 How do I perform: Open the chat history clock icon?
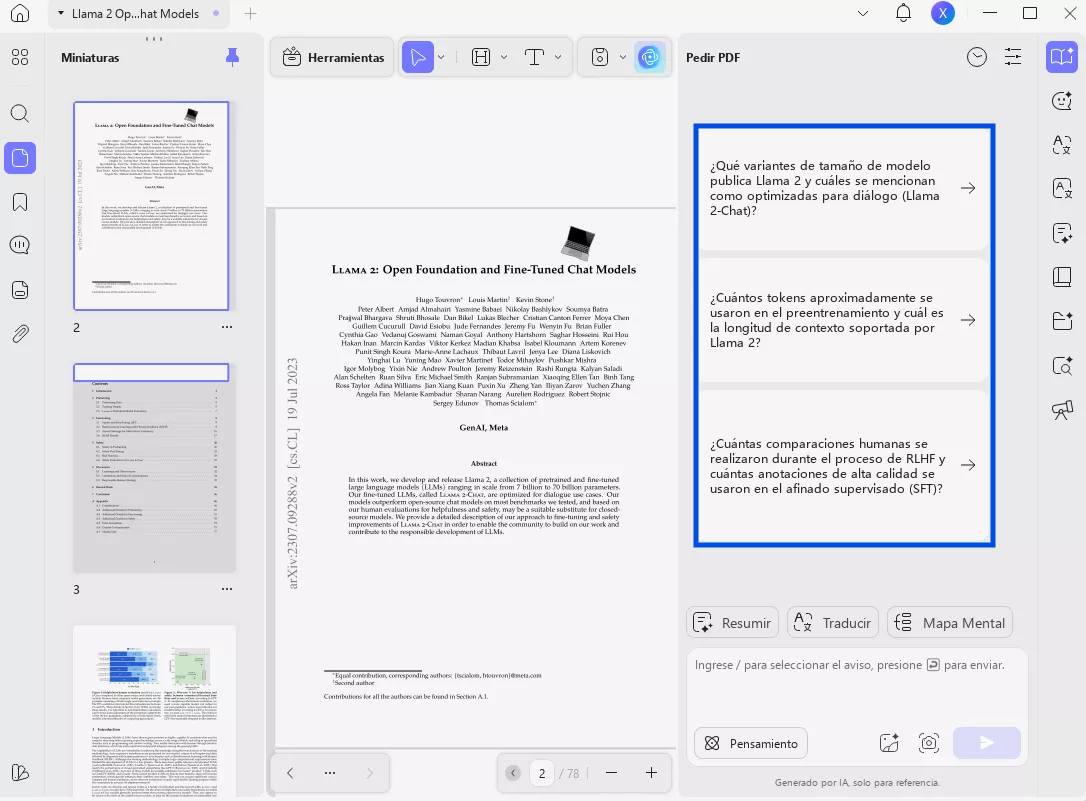coord(977,57)
